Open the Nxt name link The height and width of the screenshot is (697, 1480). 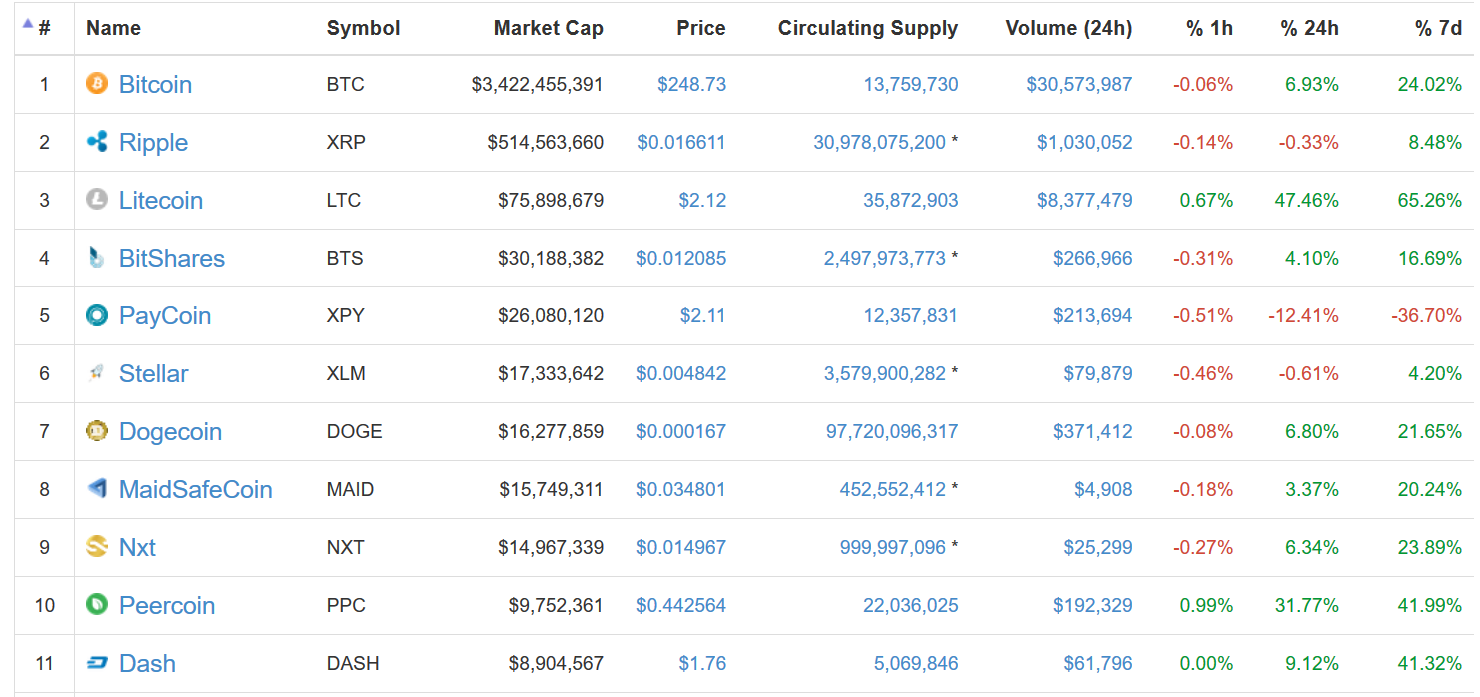137,547
